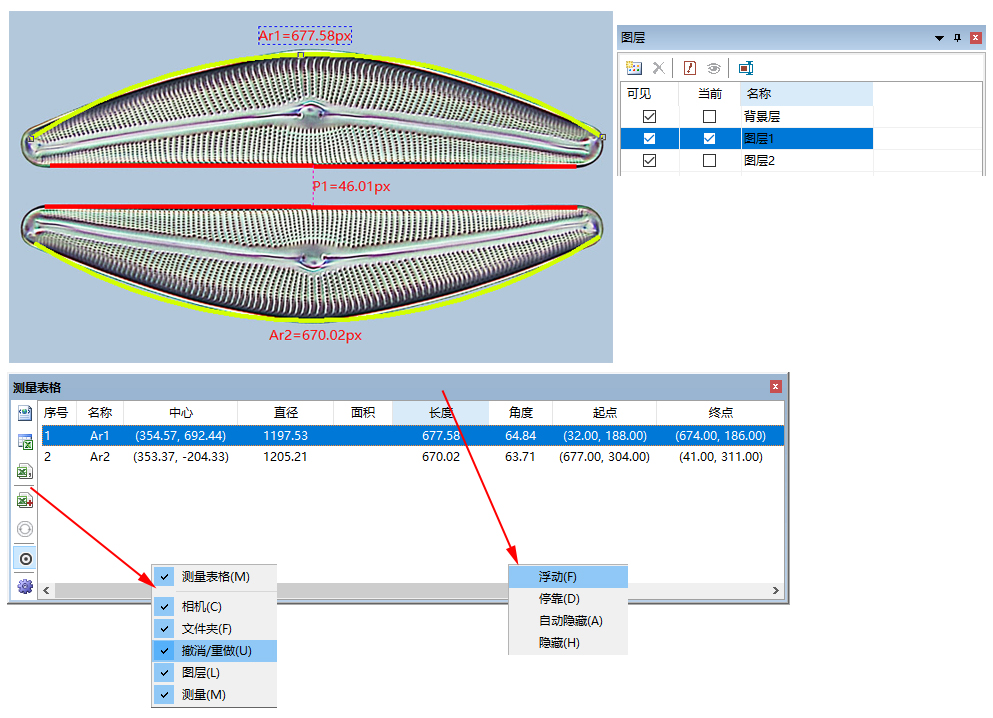Click 名称 header in layers list
Image resolution: width=993 pixels, height=718 pixels.
807,94
